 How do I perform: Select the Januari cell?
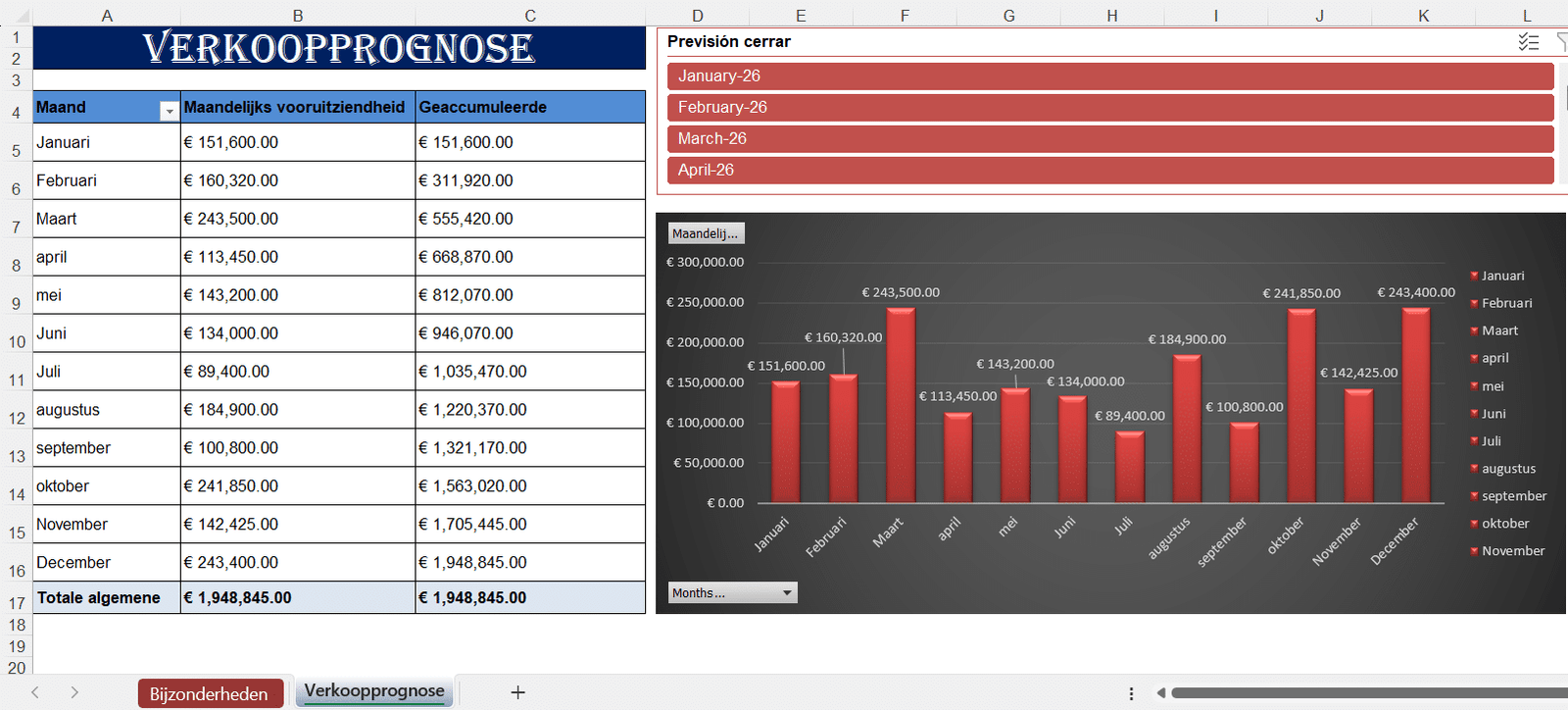[x=107, y=142]
